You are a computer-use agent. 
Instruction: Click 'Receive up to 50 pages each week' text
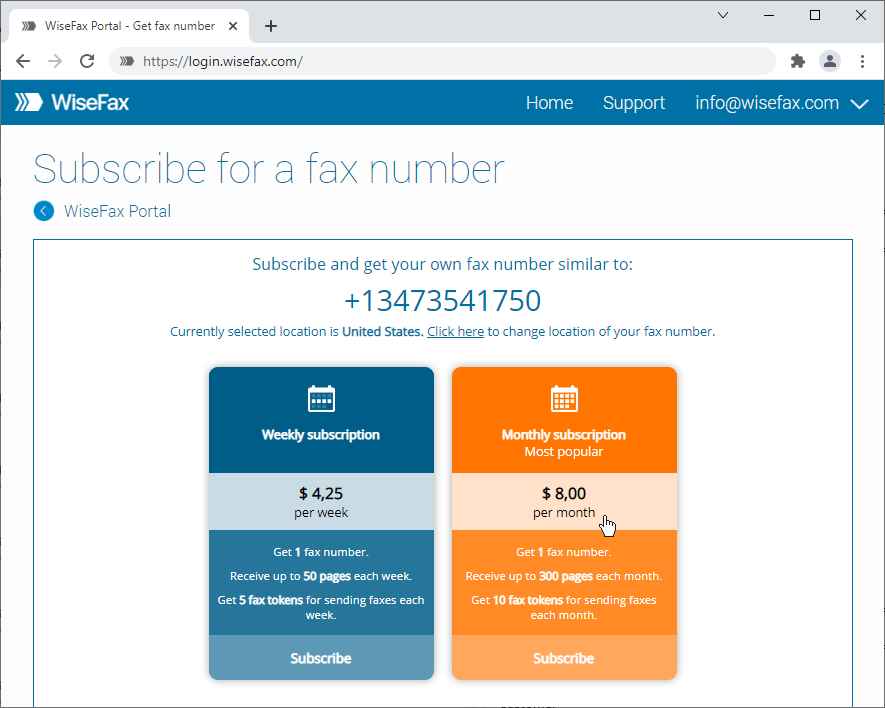coord(321,576)
